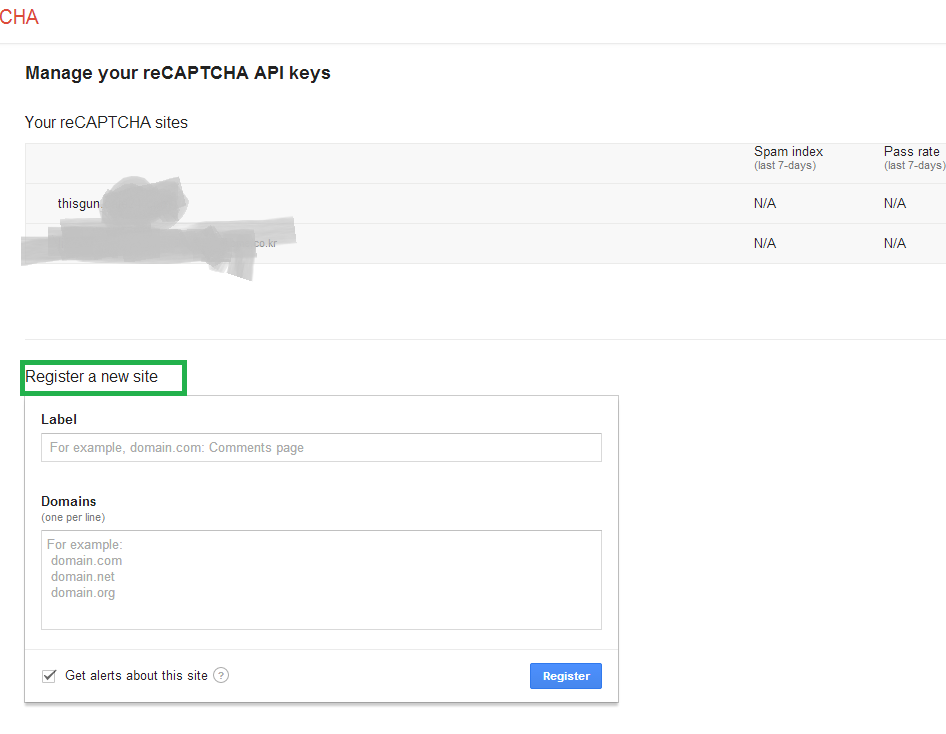
Task: Click the "Manage your reCAPTCHA API keys" title
Action: click(177, 73)
